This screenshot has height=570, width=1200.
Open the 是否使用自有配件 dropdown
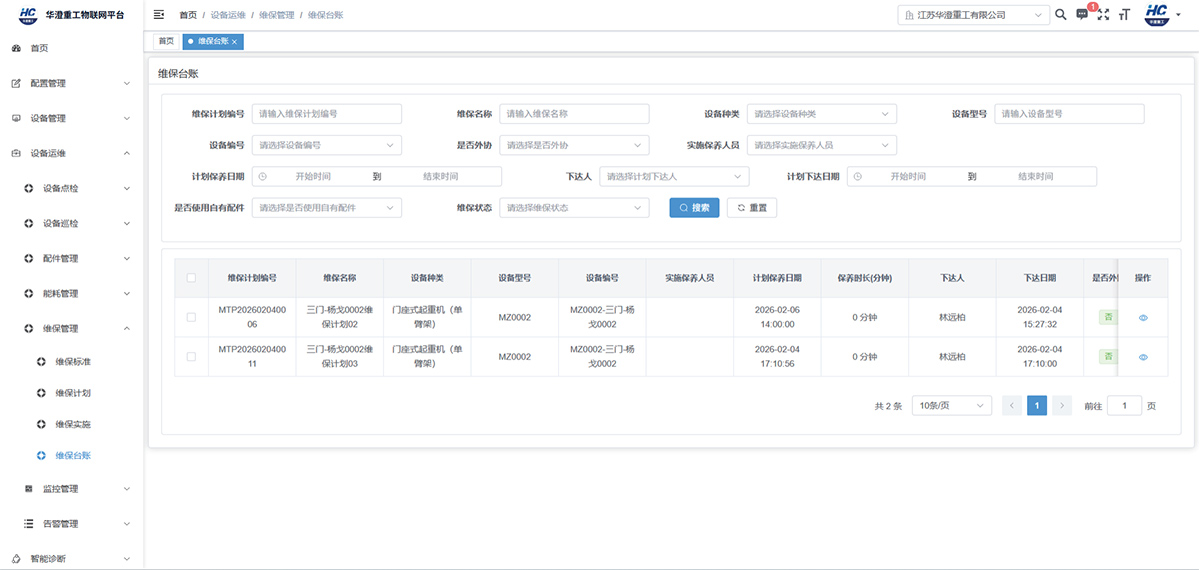tap(327, 207)
